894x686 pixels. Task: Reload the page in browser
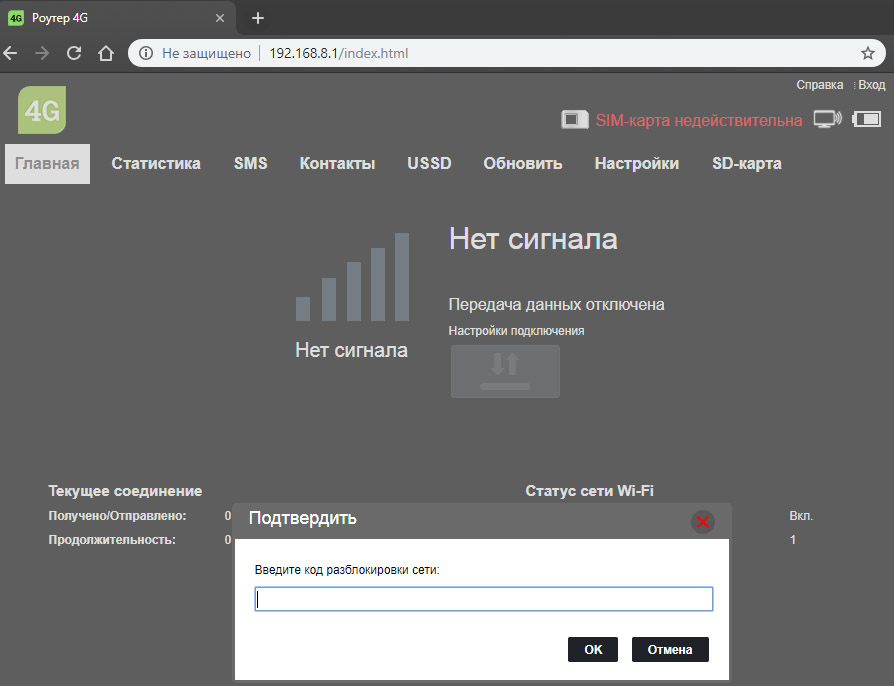pos(74,53)
